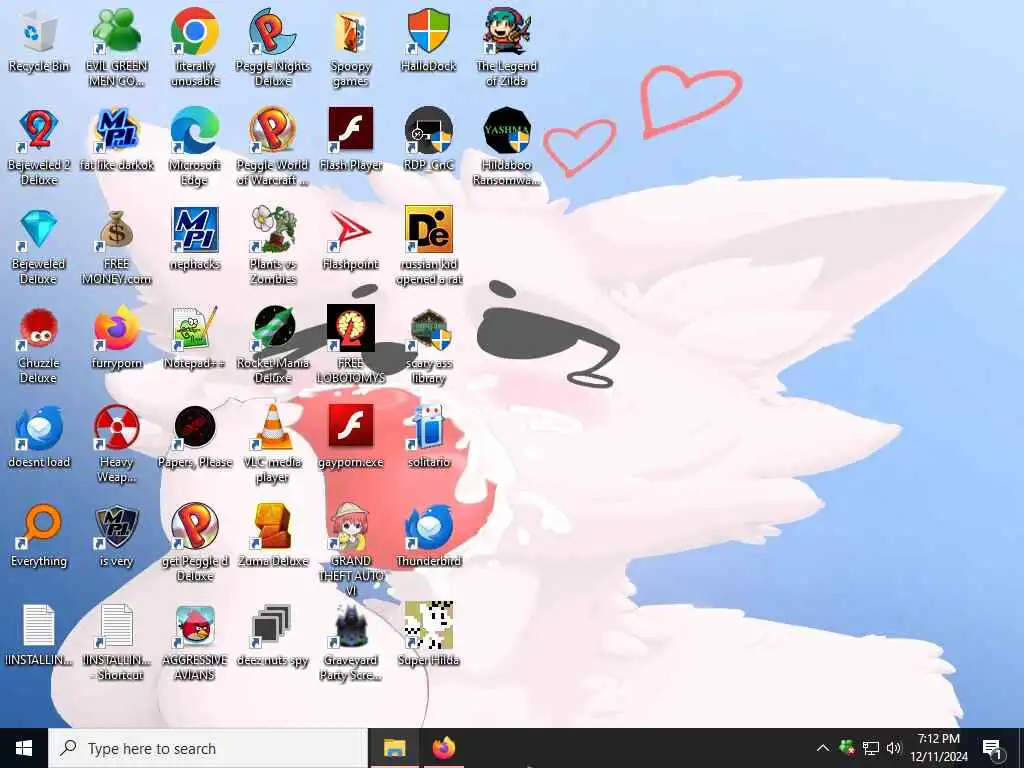Select the nephacks MPI icon
1024x768 pixels.
195,229
